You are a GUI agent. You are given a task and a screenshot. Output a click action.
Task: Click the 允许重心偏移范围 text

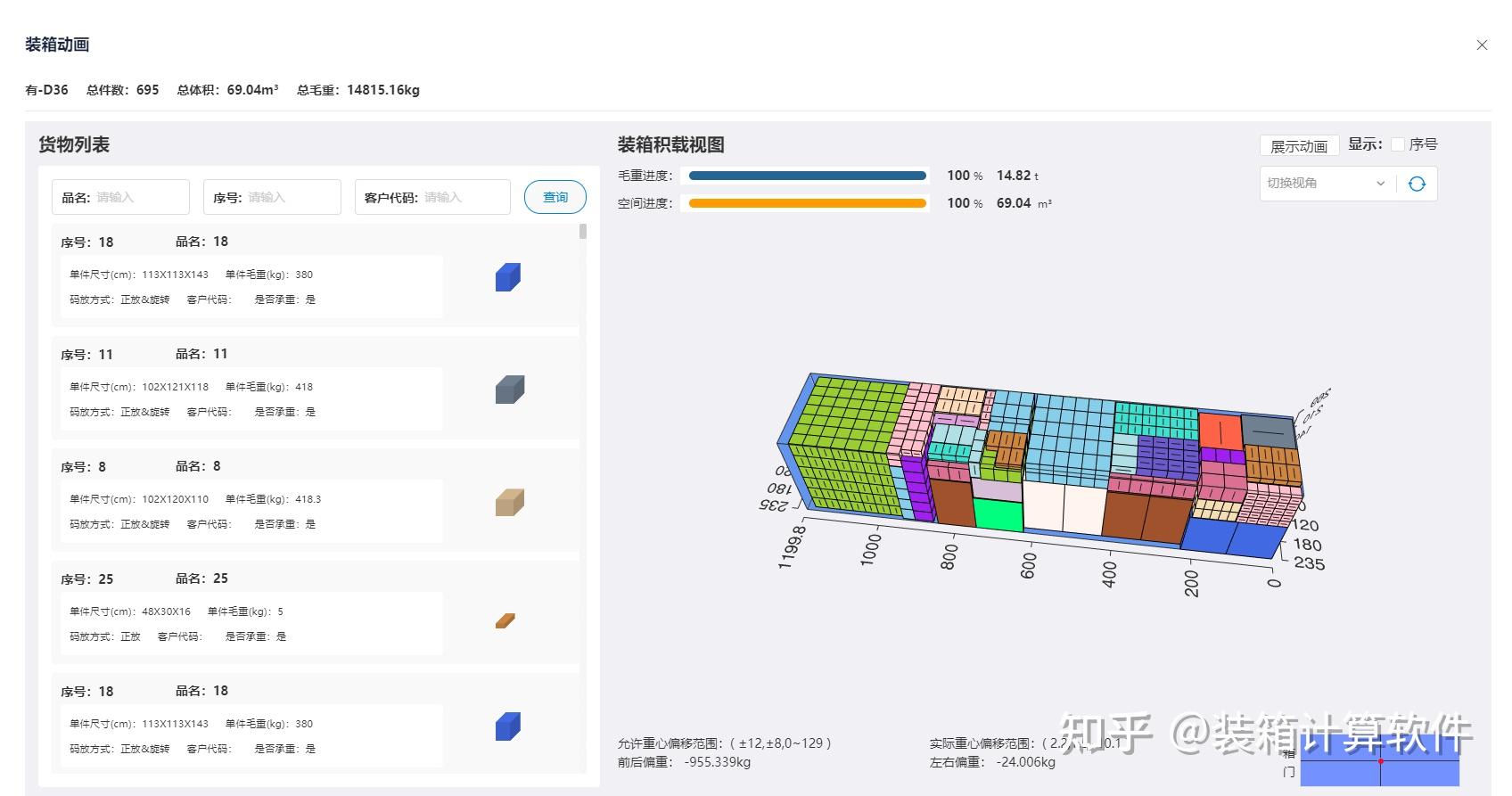[724, 743]
